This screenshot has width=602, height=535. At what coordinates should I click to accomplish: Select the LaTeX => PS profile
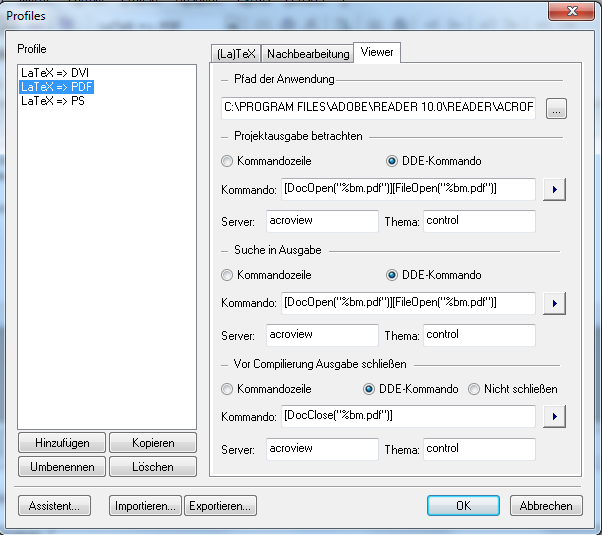click(53, 101)
